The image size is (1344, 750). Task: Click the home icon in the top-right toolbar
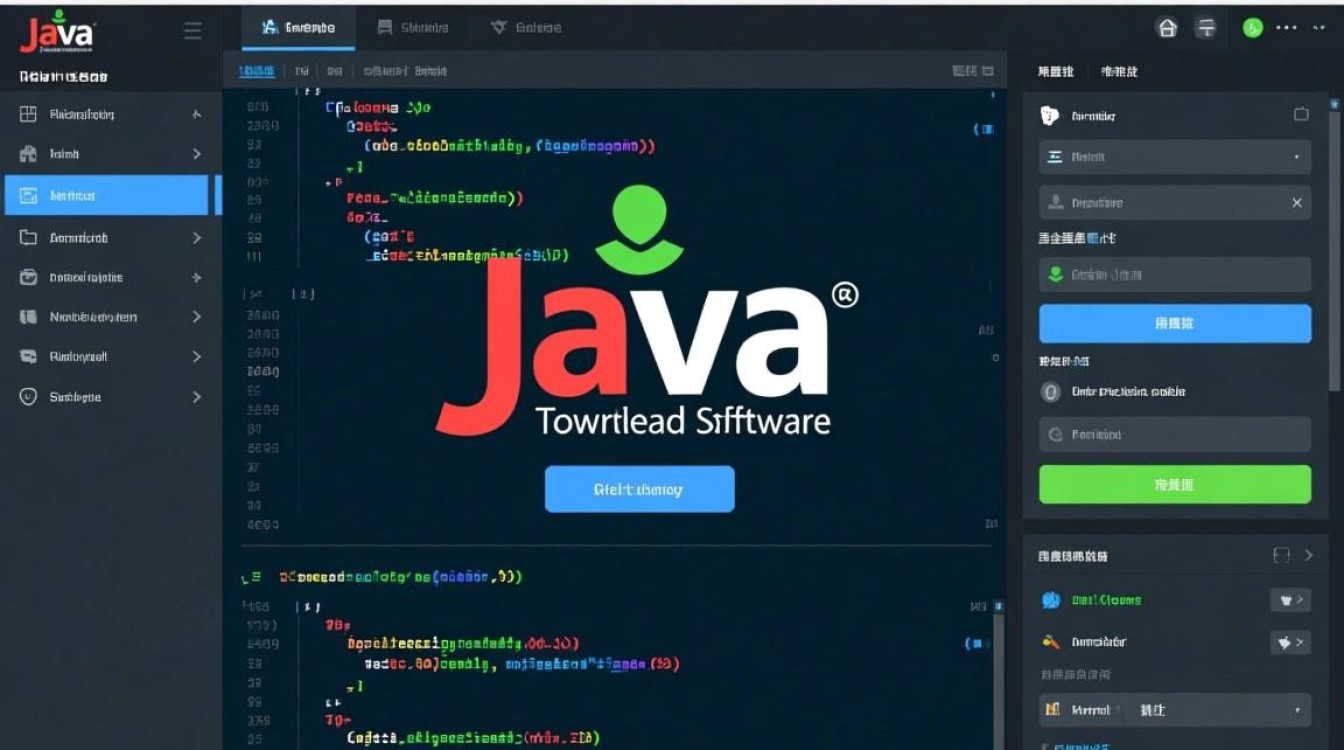1168,28
